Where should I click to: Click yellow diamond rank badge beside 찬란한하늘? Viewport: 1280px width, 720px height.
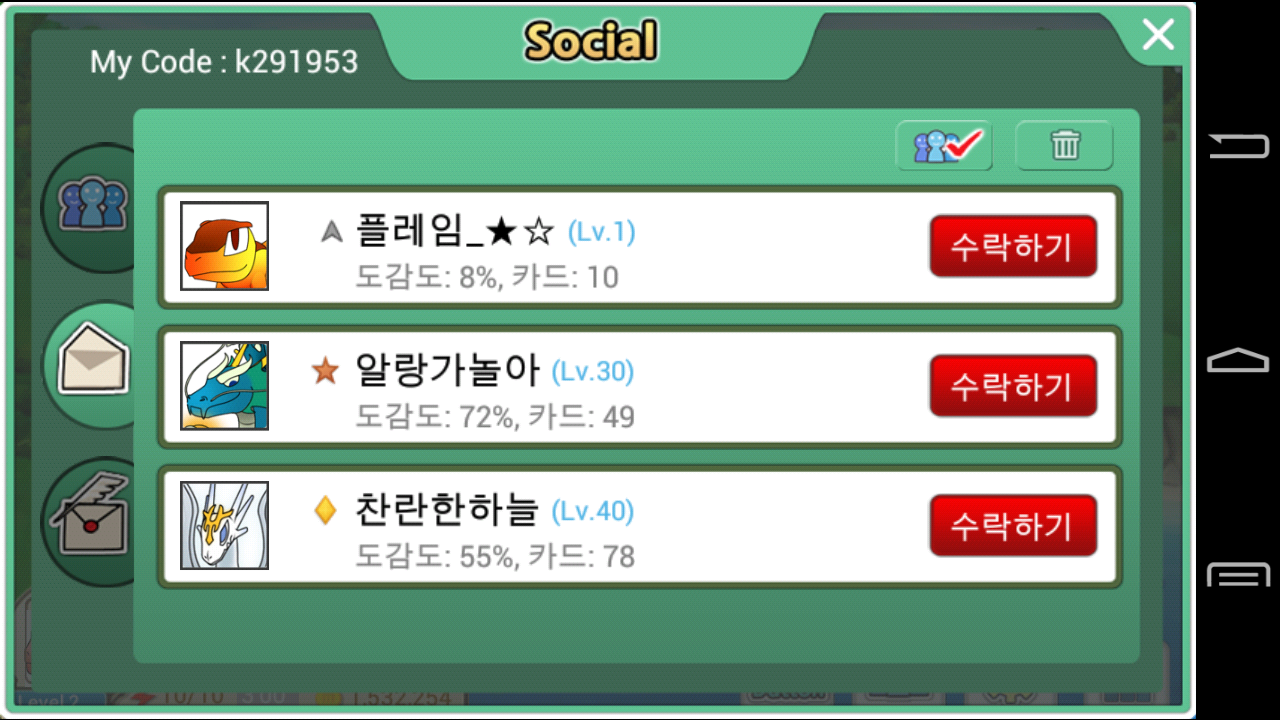pyautogui.click(x=325, y=511)
